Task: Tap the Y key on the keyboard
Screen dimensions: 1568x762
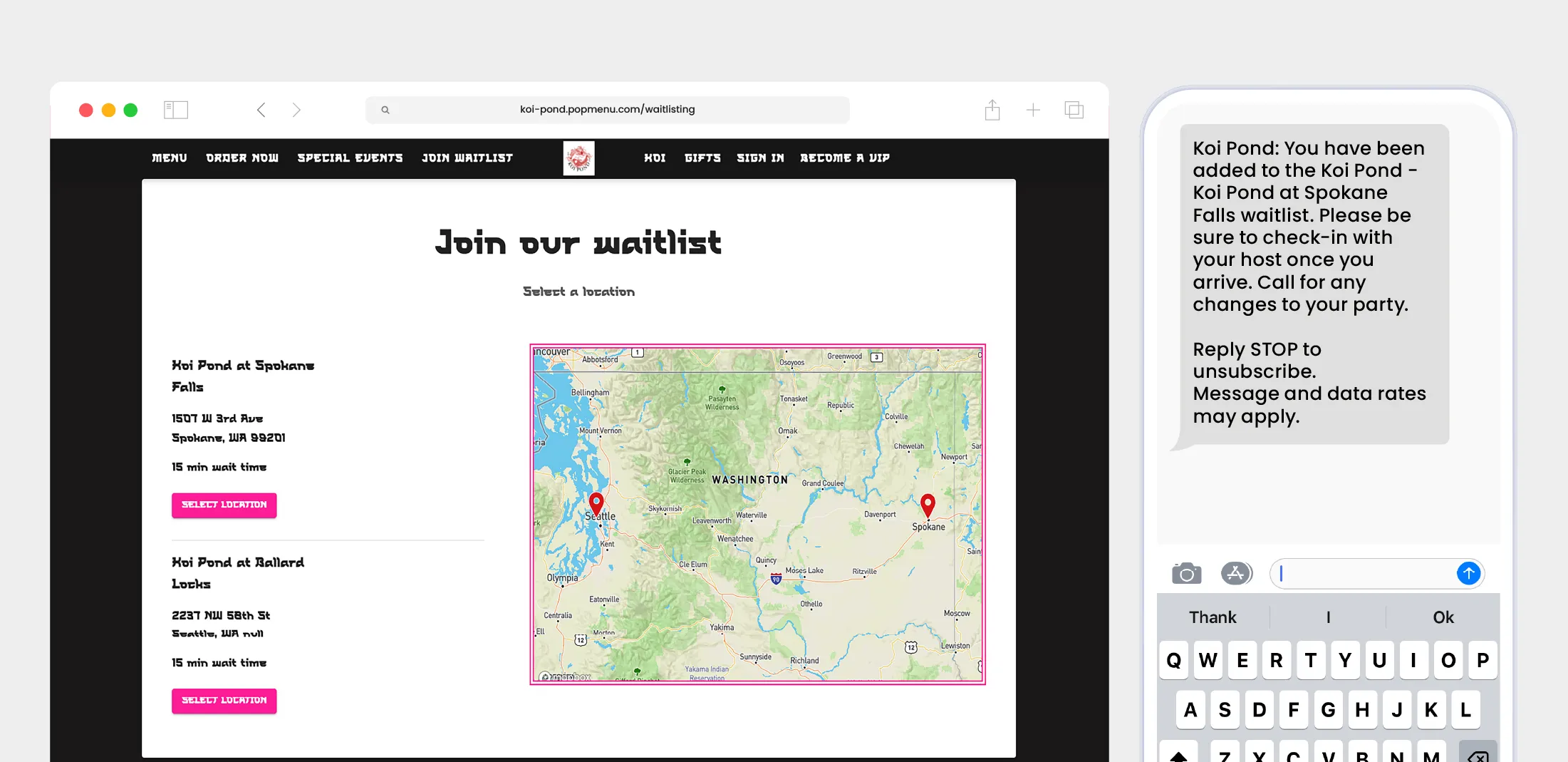Action: point(1345,660)
